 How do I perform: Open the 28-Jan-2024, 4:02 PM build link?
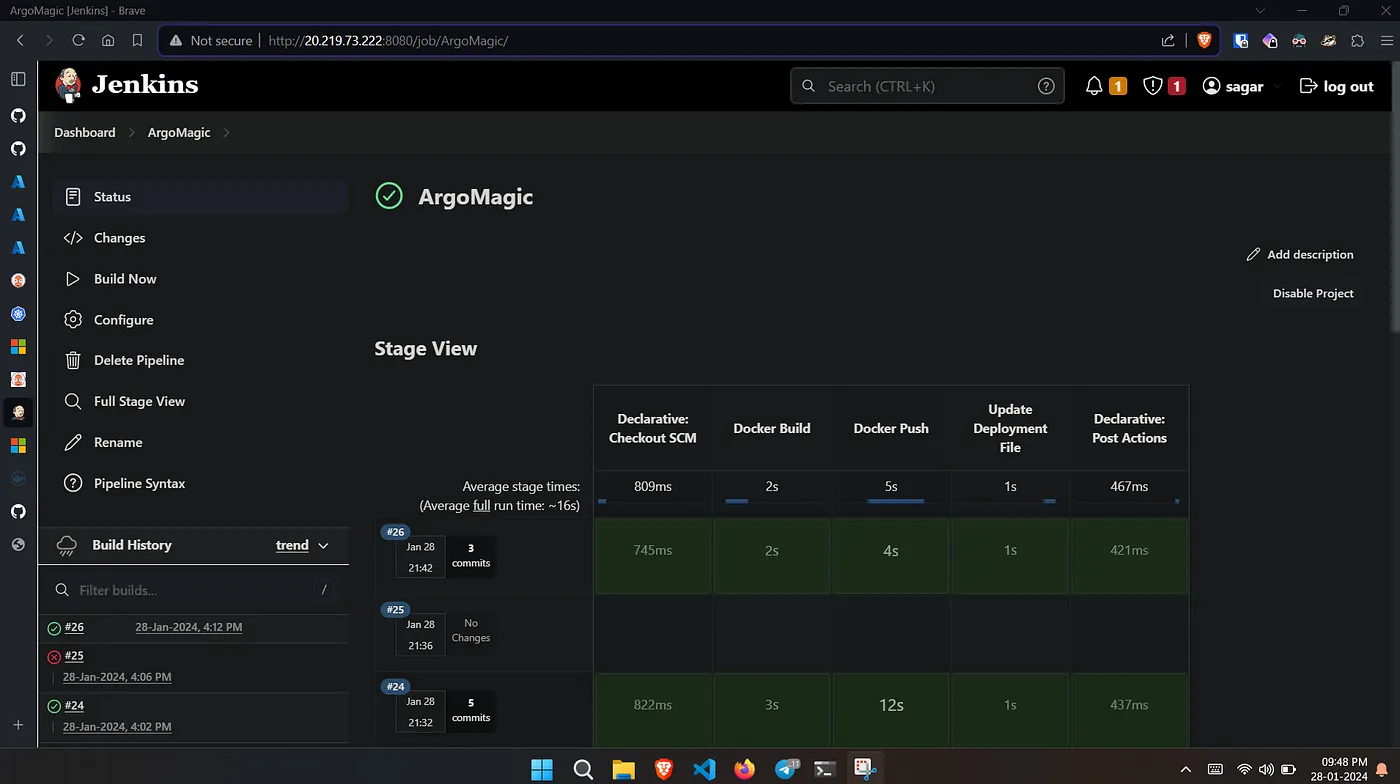click(117, 727)
